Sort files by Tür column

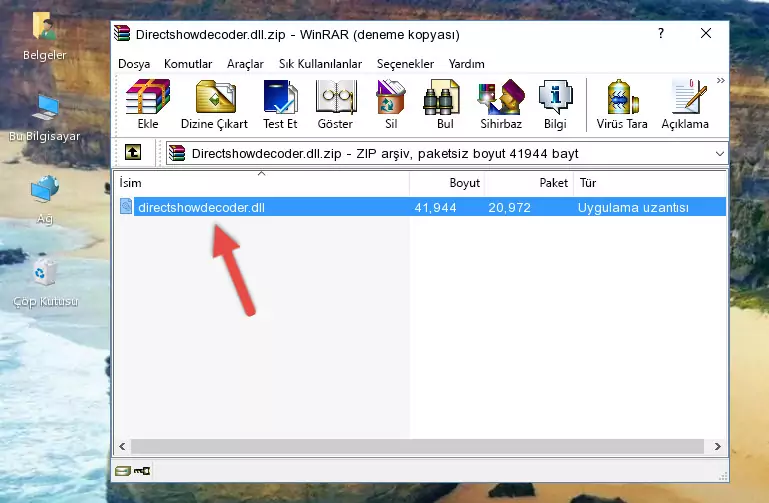tap(649, 183)
